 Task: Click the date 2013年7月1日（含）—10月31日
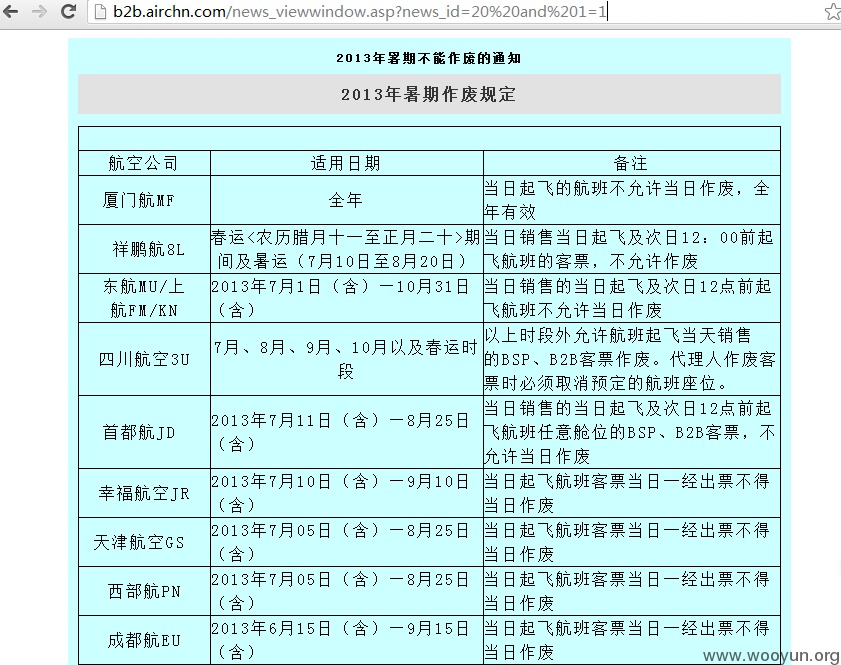(x=346, y=298)
